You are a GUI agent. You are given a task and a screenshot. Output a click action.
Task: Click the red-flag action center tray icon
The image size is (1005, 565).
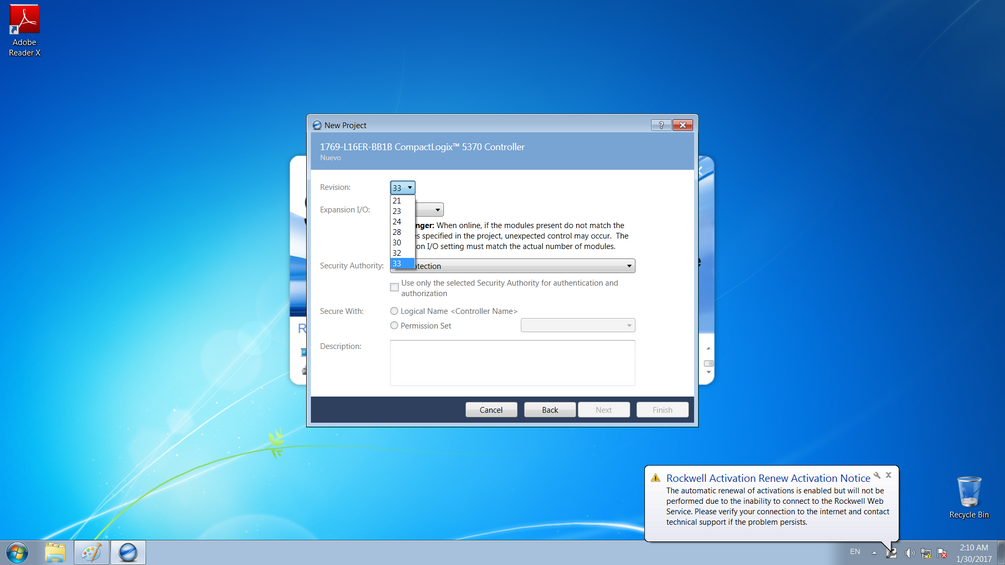click(942, 553)
